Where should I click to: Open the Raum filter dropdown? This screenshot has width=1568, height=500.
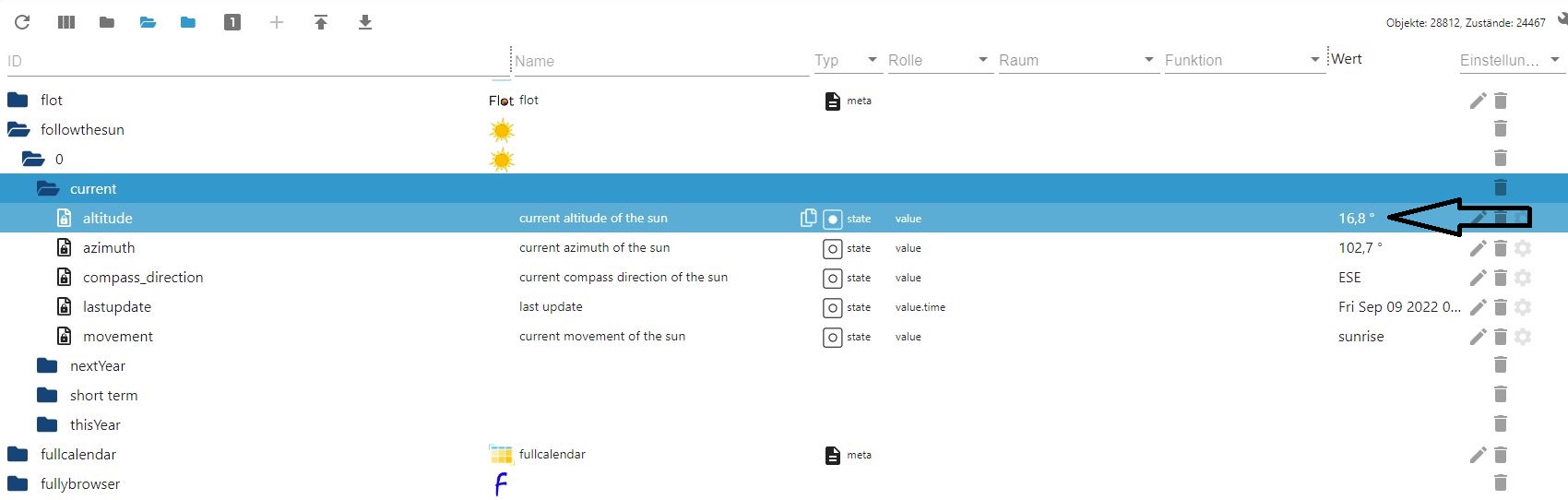(1148, 60)
